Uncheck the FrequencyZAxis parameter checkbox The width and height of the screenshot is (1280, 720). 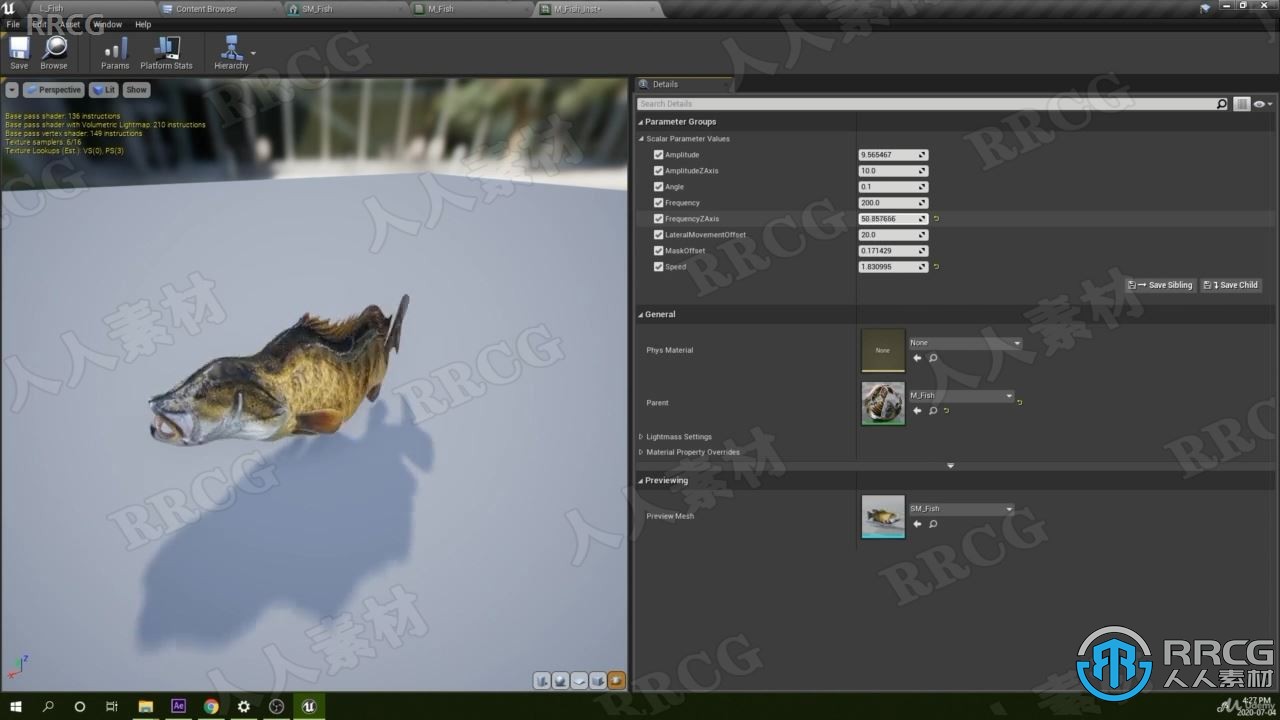click(x=658, y=219)
